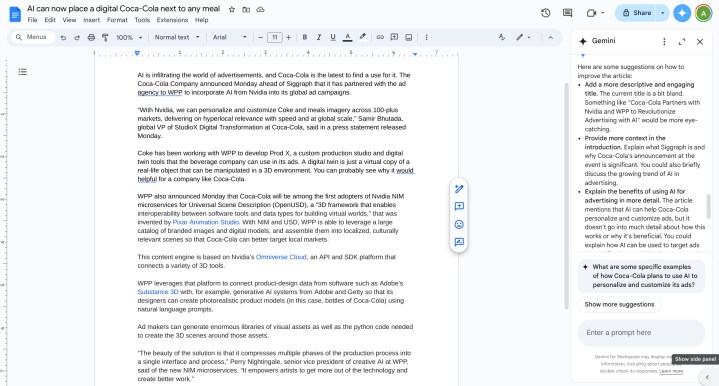Open more toolbar options
This screenshot has width=719, height=386.
coord(426,37)
